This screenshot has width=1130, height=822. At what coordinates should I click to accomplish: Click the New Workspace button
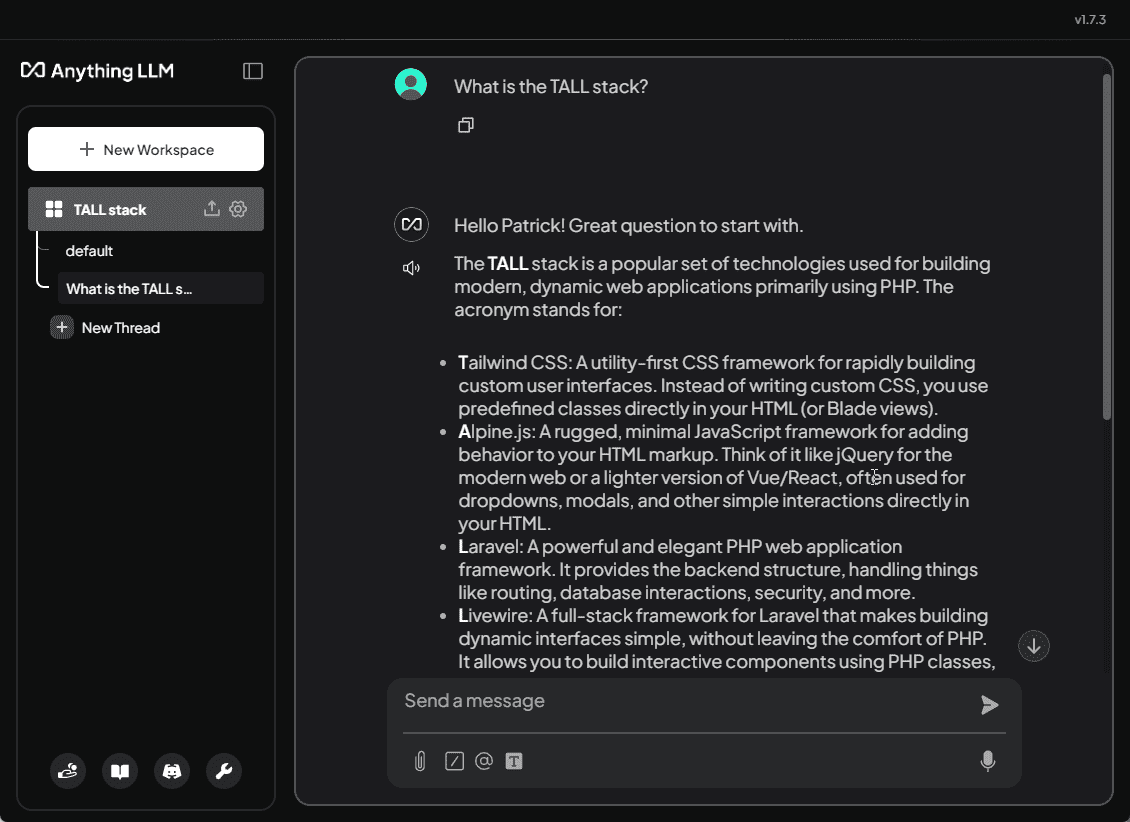click(146, 149)
